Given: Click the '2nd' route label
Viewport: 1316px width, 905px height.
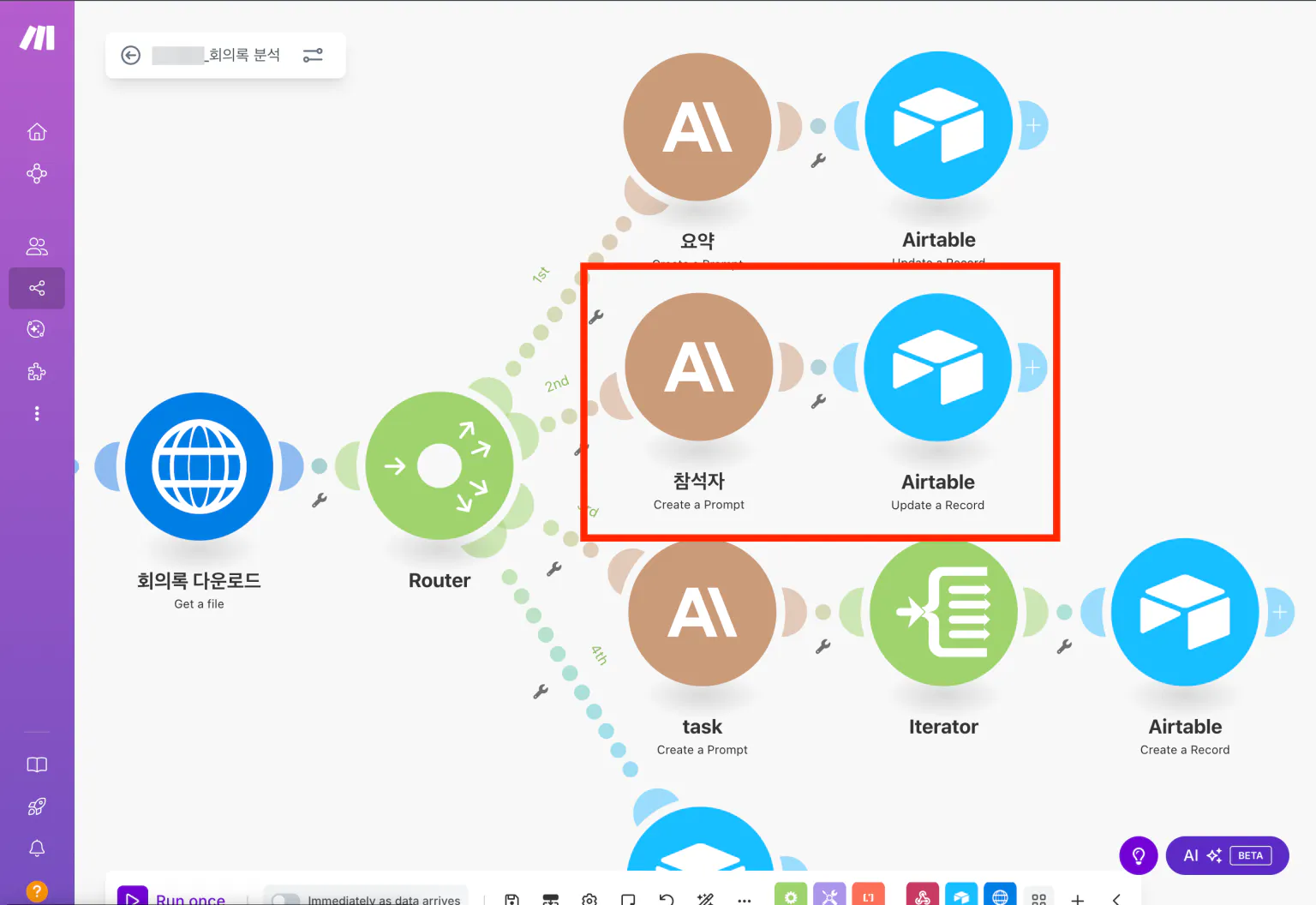Looking at the screenshot, I should click(557, 383).
